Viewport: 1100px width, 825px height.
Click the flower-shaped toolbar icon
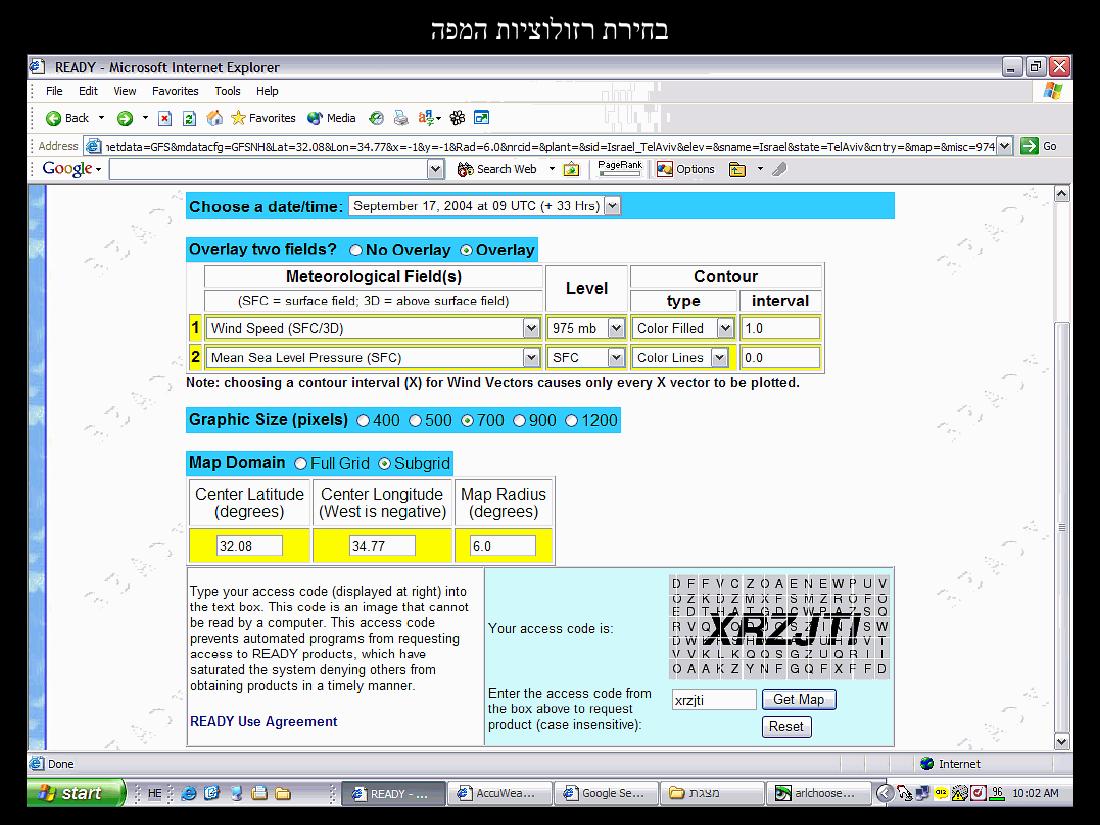click(457, 118)
